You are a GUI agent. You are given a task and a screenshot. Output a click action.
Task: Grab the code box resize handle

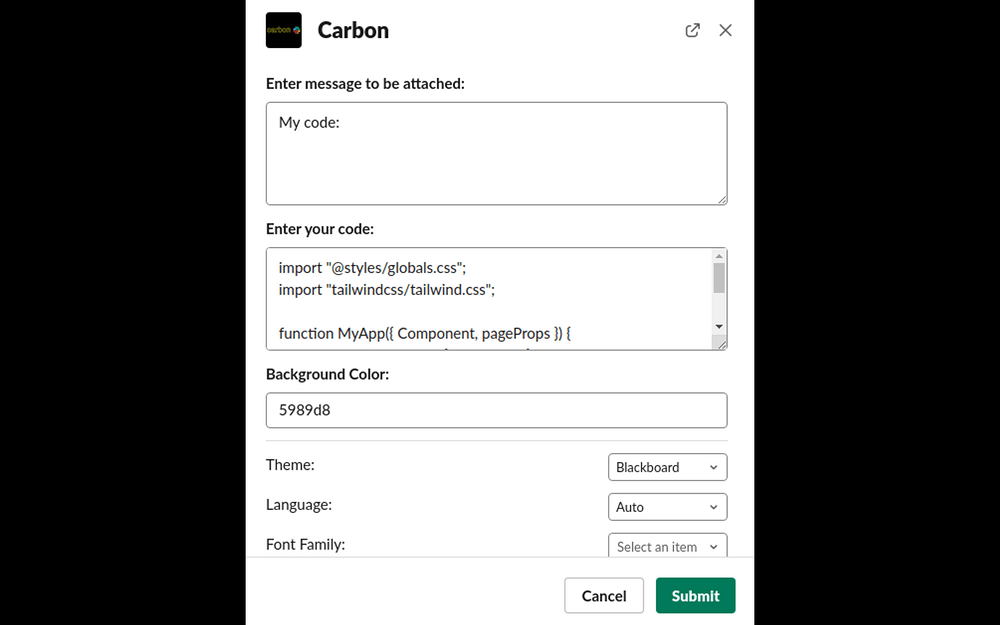pos(722,344)
